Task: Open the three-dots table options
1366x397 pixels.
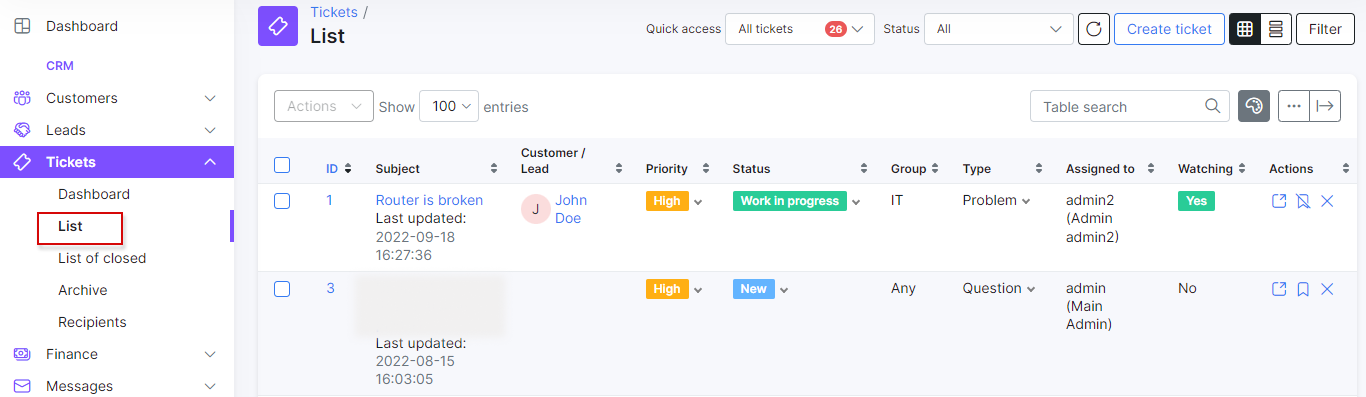Action: [x=1294, y=106]
